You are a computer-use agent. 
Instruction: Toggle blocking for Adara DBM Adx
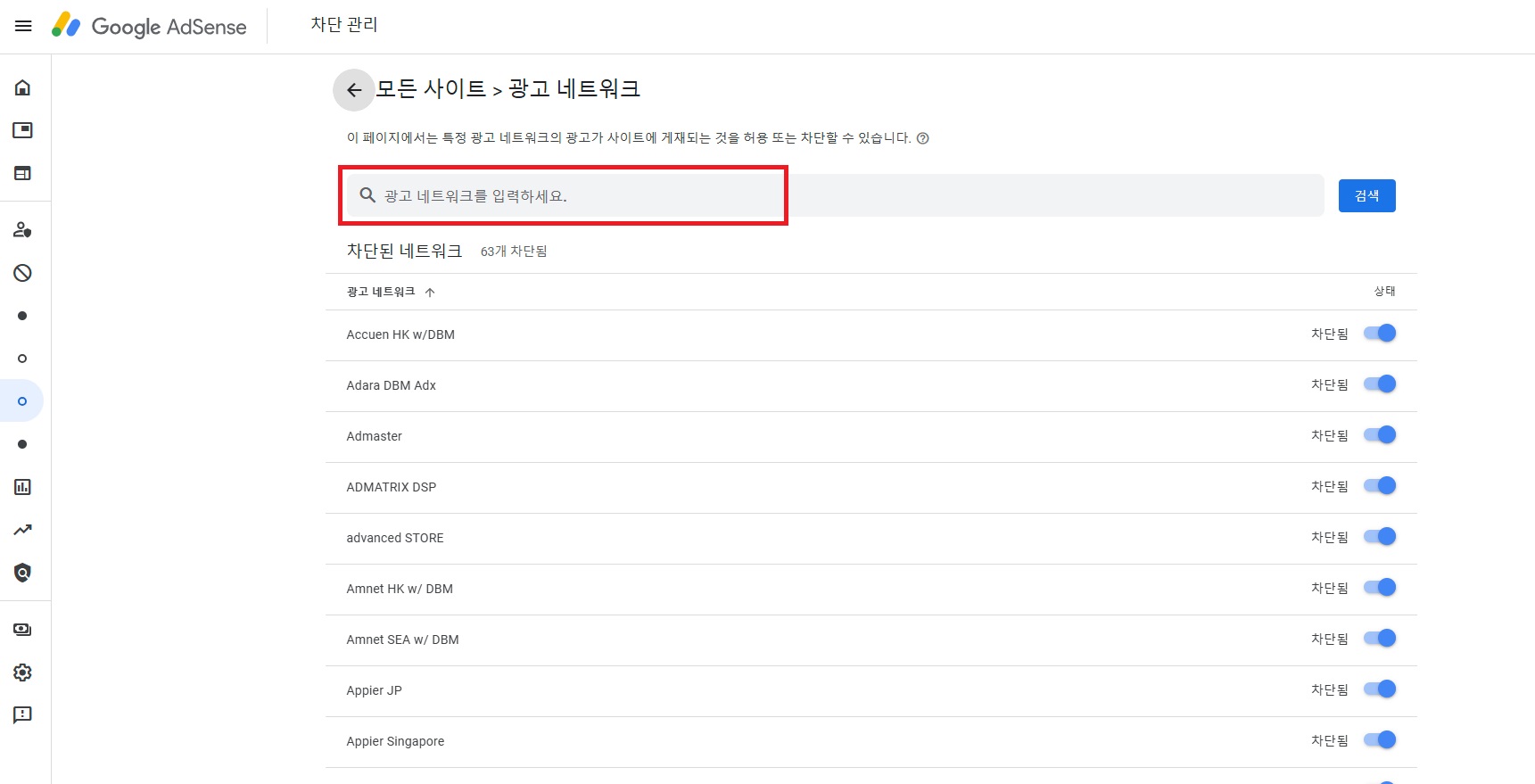tap(1380, 384)
